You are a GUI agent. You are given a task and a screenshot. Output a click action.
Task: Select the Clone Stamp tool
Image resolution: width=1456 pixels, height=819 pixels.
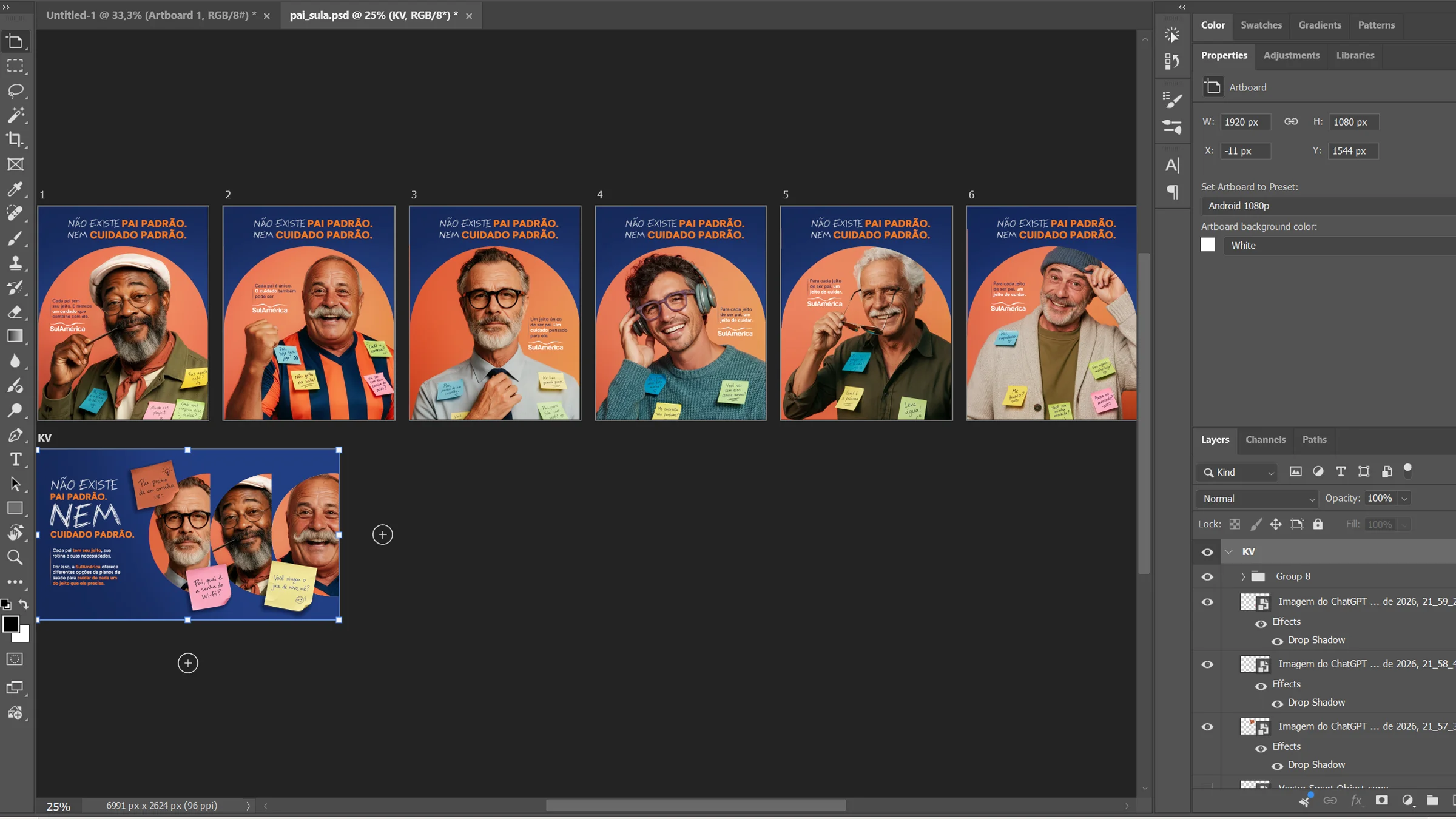pos(15,263)
